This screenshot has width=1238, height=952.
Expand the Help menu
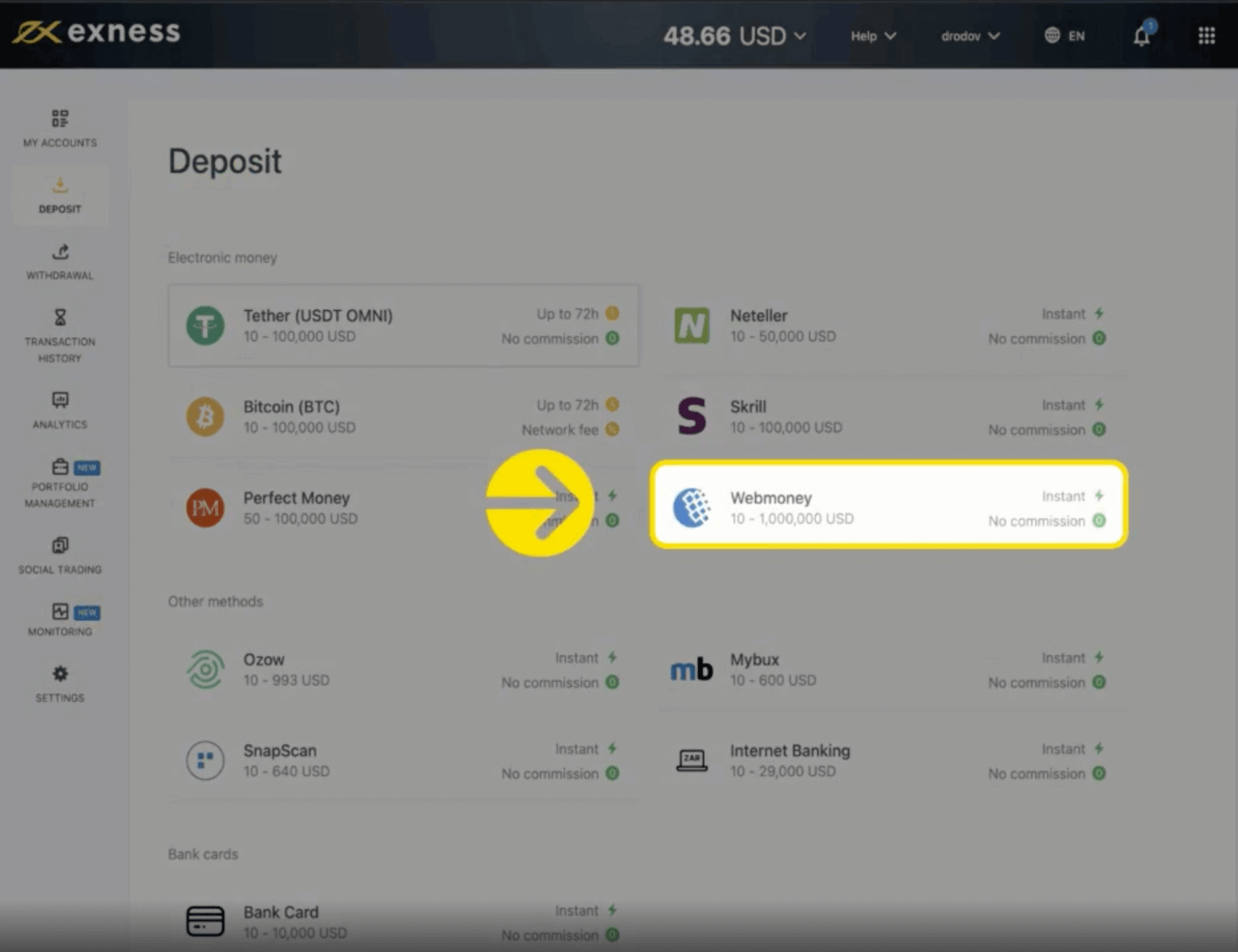pos(873,36)
